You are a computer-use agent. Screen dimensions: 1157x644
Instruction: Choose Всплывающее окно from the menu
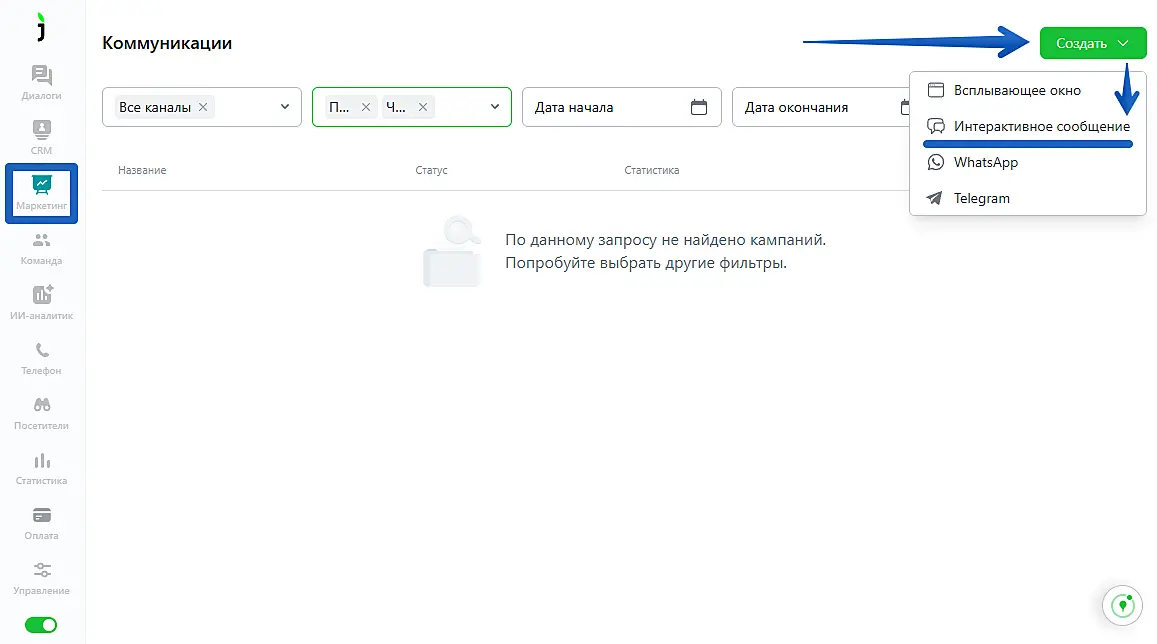[x=1016, y=90]
